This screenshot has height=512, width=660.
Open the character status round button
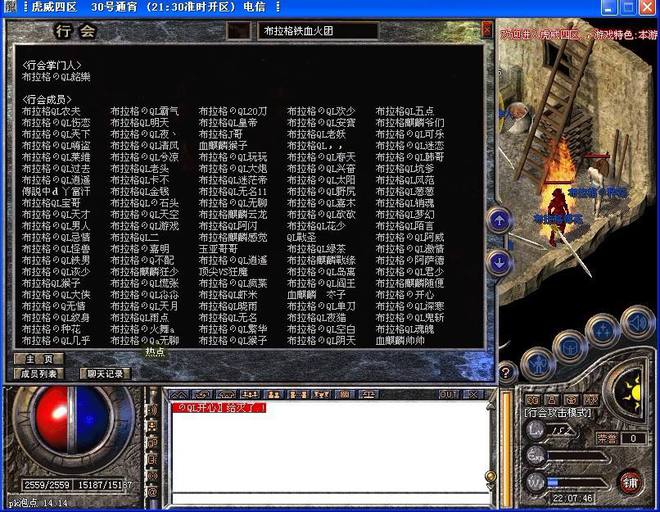pos(538,364)
